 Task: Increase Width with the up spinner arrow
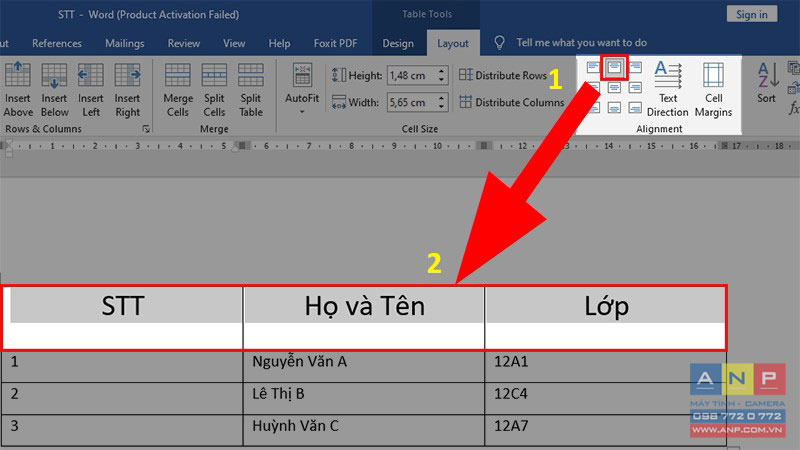442,98
